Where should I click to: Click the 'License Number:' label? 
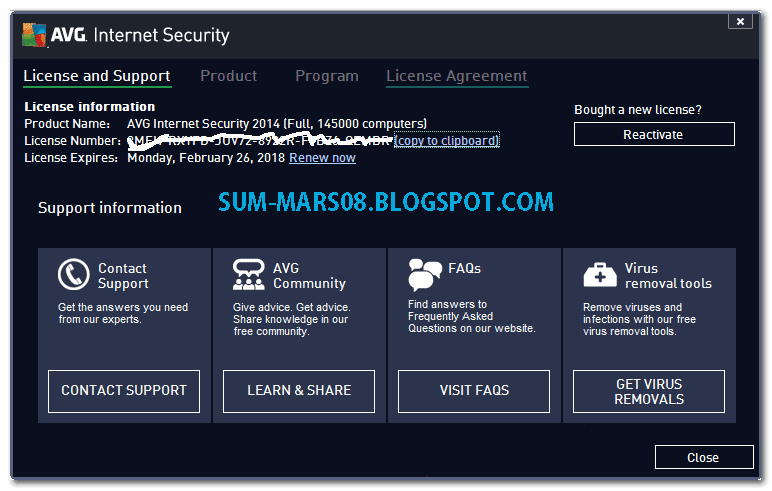[x=72, y=141]
